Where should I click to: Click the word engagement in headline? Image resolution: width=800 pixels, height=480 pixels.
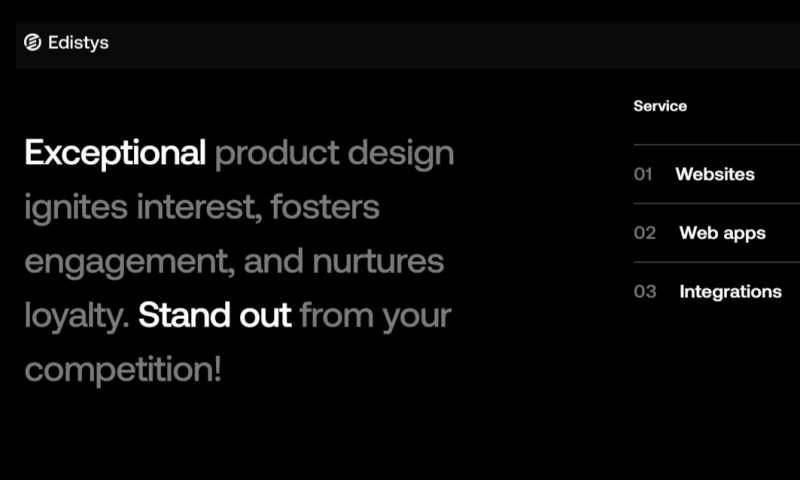coord(123,262)
